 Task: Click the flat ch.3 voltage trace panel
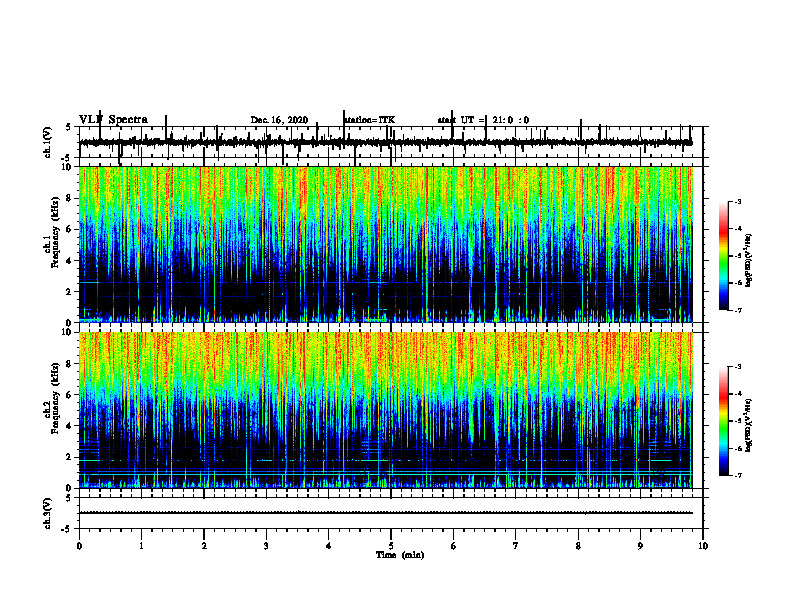(391, 513)
